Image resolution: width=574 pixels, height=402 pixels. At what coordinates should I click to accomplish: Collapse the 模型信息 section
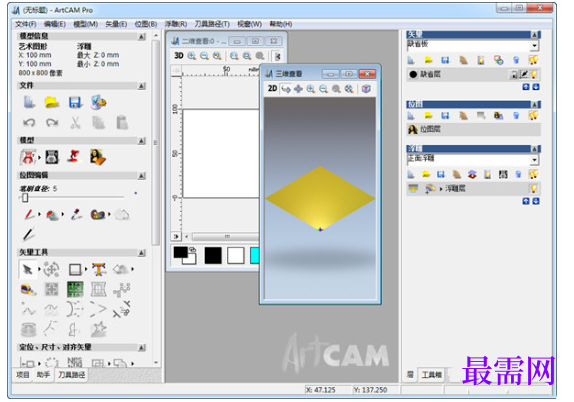coord(142,36)
